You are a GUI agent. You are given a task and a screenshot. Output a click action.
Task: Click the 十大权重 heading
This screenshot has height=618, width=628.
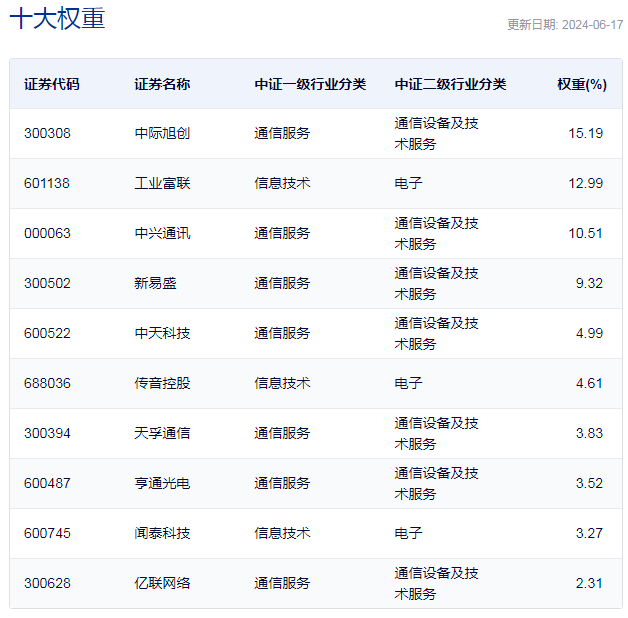pyautogui.click(x=57, y=18)
